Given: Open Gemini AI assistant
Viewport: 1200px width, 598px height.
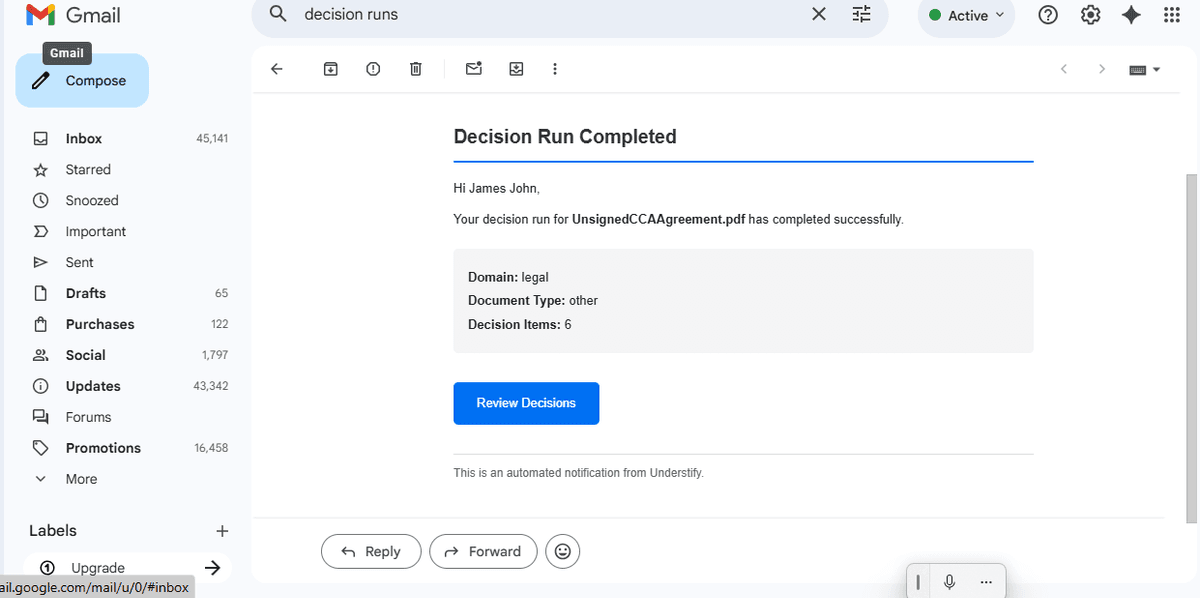Looking at the screenshot, I should (x=1130, y=14).
